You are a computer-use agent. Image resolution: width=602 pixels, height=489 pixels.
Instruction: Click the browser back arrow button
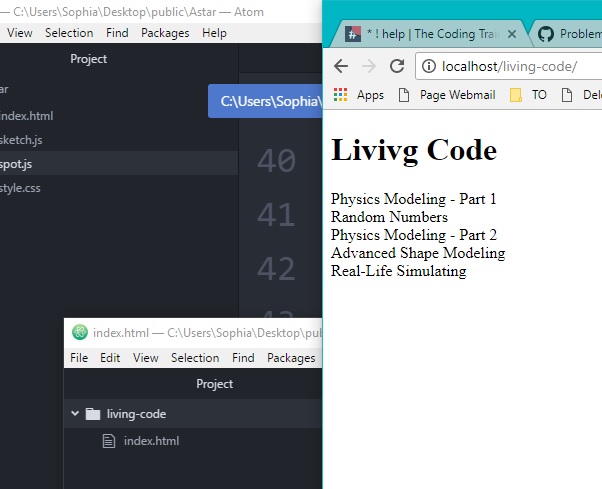[x=341, y=66]
